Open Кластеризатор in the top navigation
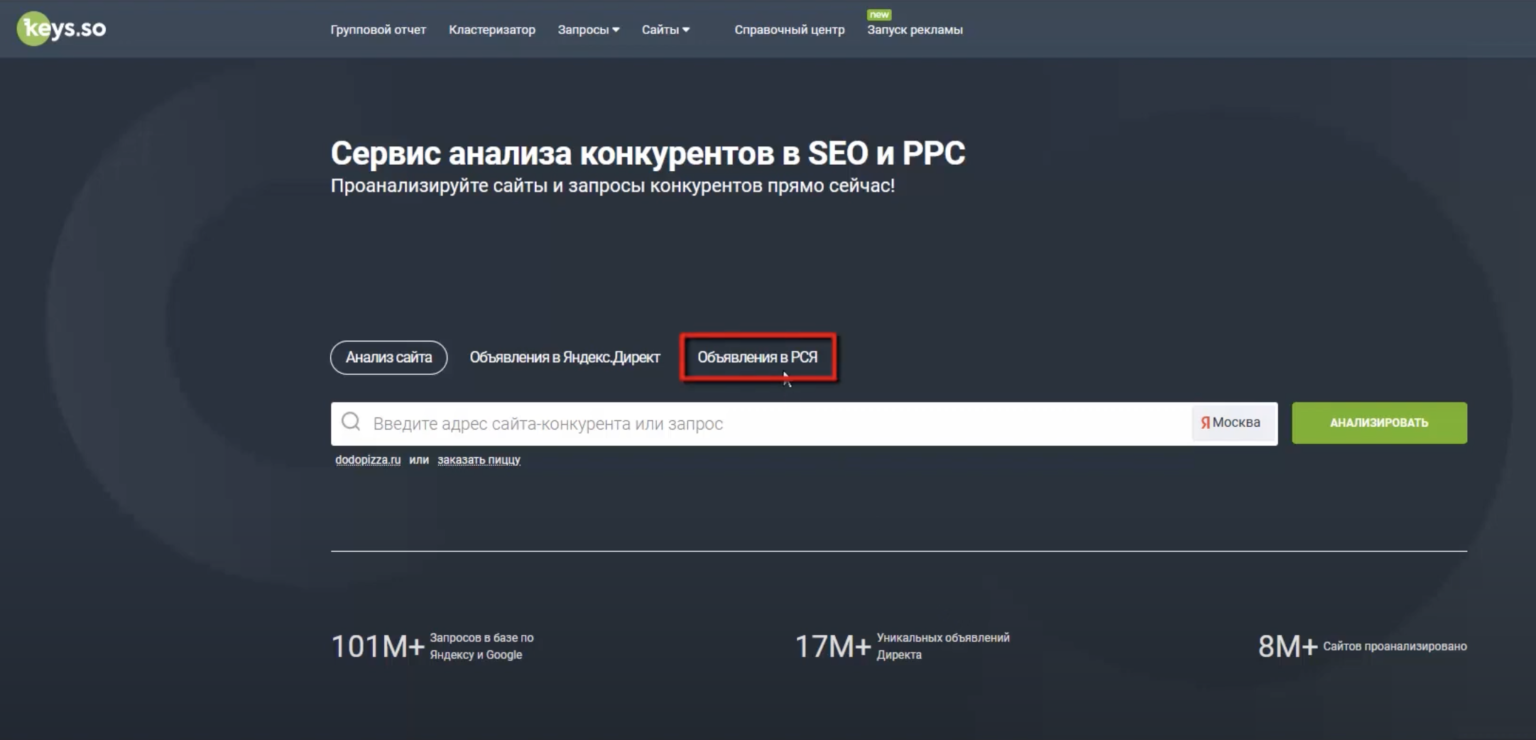 click(492, 30)
